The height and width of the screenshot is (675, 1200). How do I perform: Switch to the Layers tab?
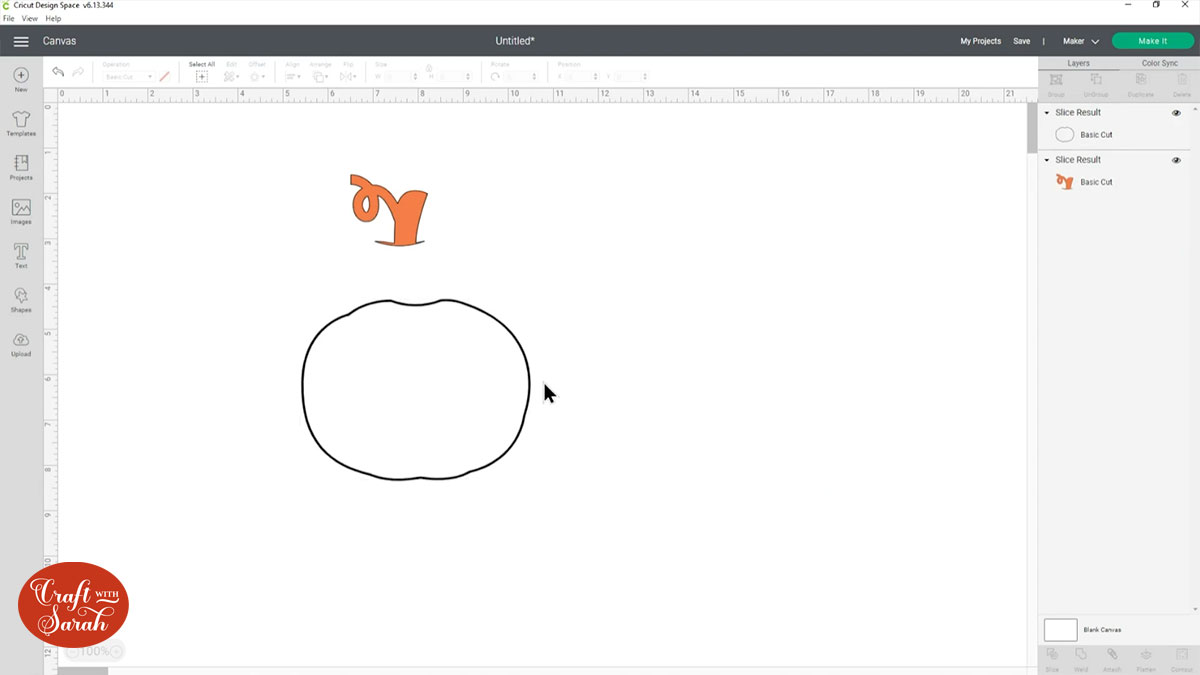point(1078,63)
